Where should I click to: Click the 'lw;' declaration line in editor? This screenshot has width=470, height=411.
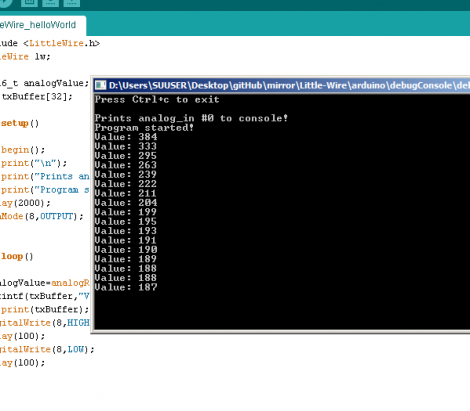(x=25, y=57)
